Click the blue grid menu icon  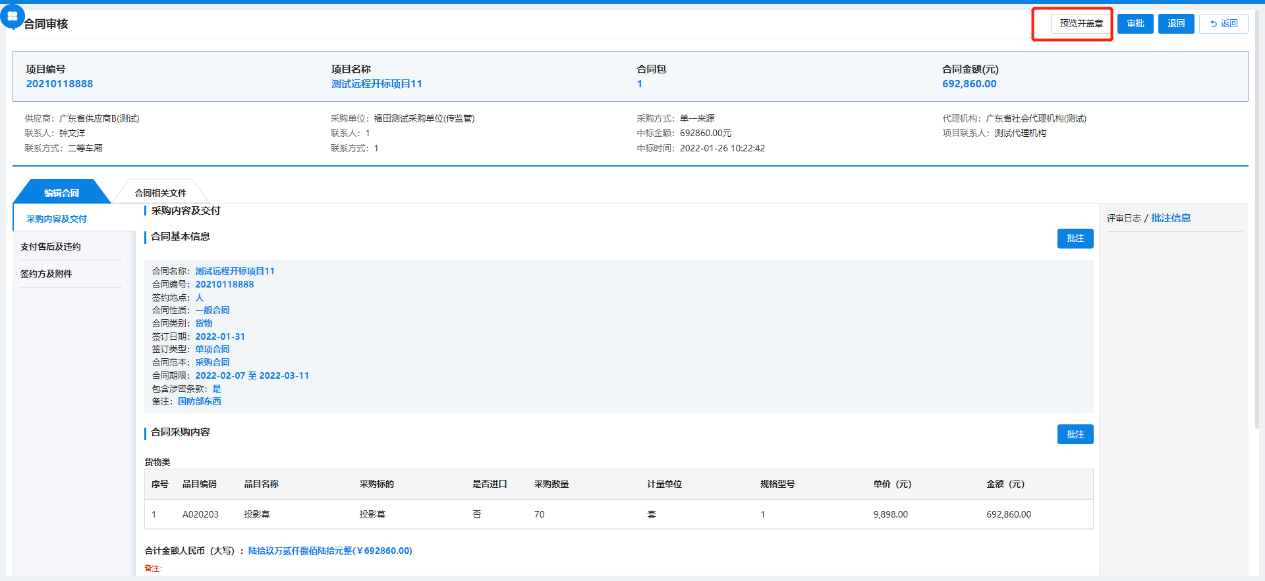click(x=12, y=16)
